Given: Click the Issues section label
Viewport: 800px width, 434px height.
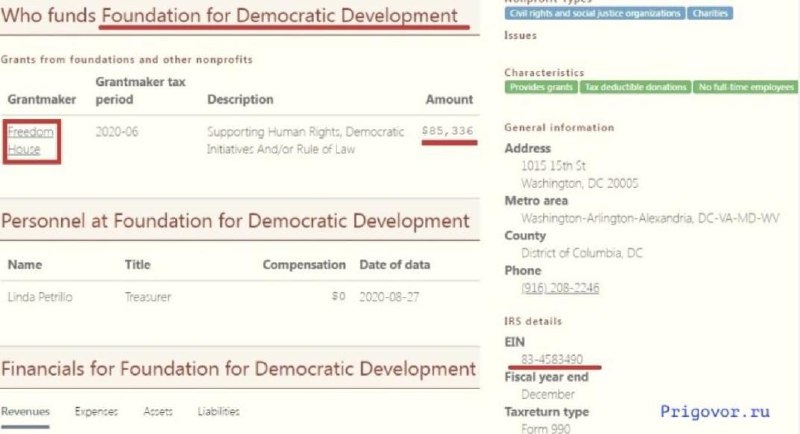Looking at the screenshot, I should (x=520, y=36).
